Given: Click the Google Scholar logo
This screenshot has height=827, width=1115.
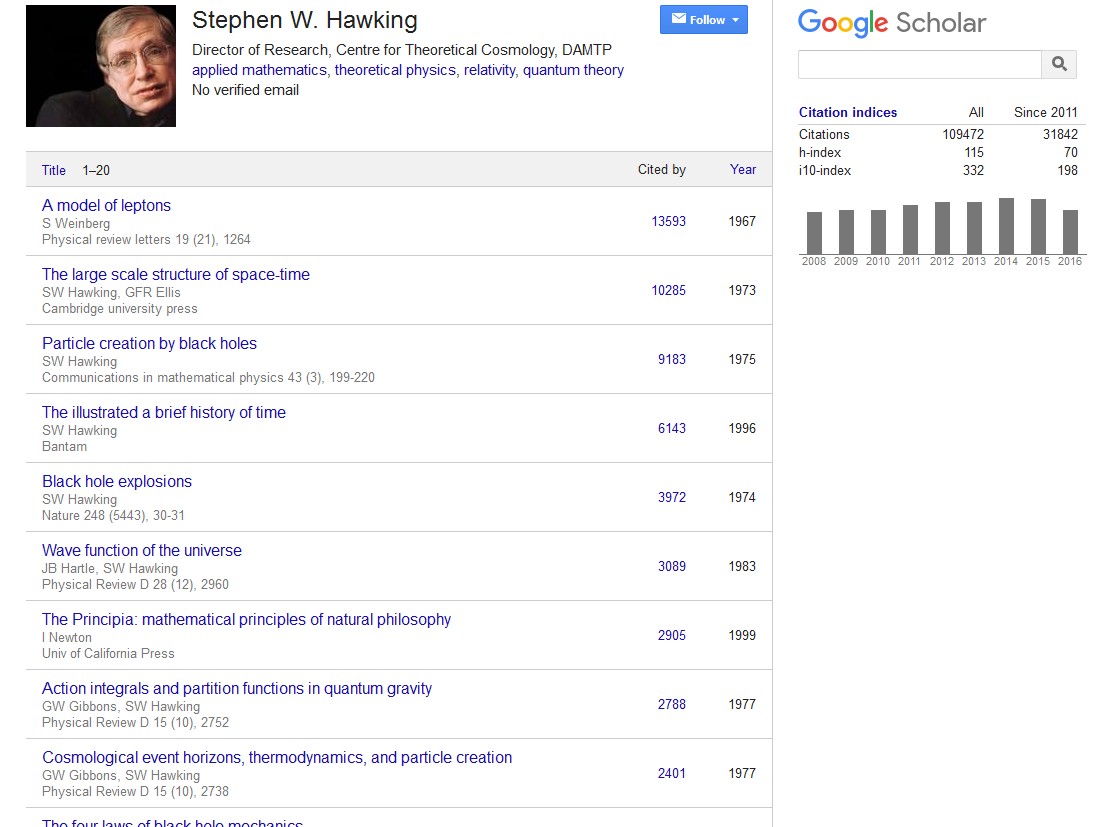Looking at the screenshot, I should [x=892, y=23].
